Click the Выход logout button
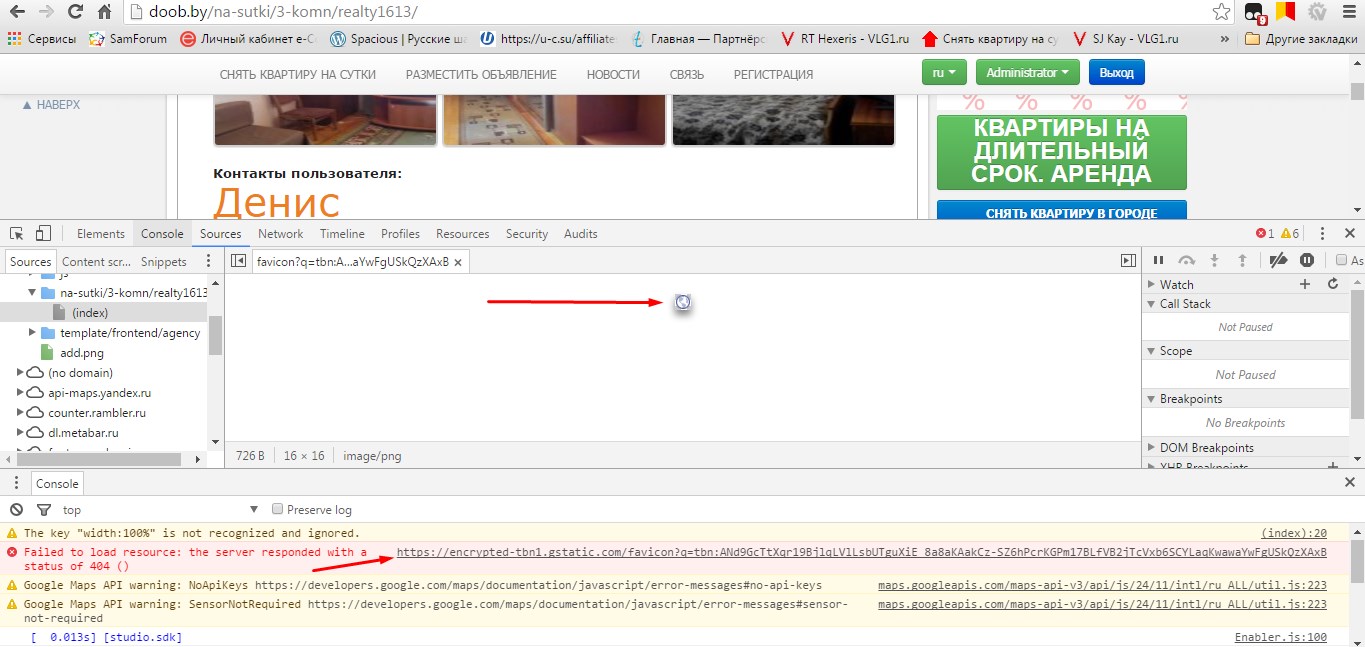The width and height of the screenshot is (1365, 647). [1116, 73]
